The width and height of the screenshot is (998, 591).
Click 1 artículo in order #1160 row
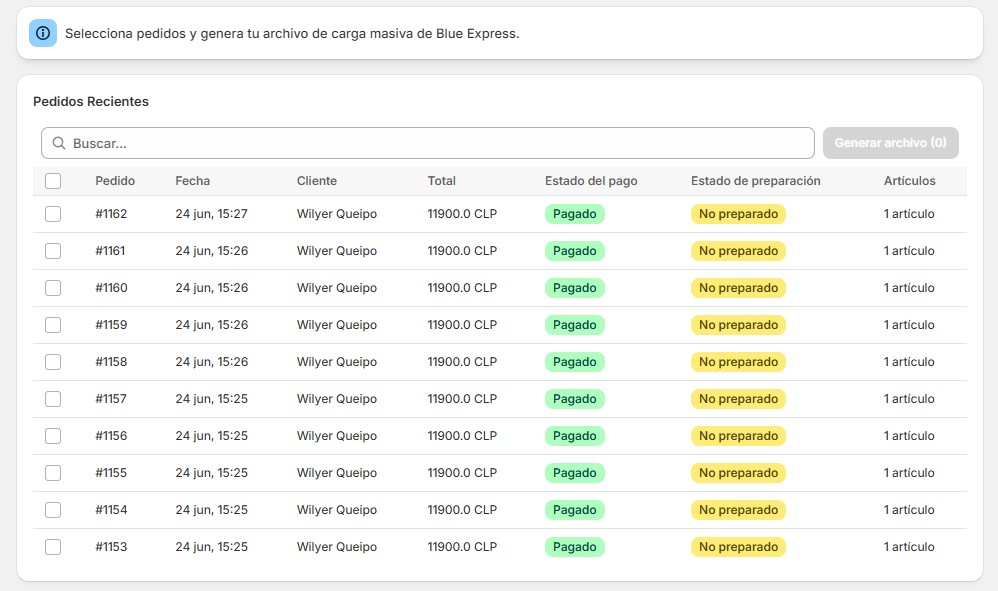click(x=909, y=288)
